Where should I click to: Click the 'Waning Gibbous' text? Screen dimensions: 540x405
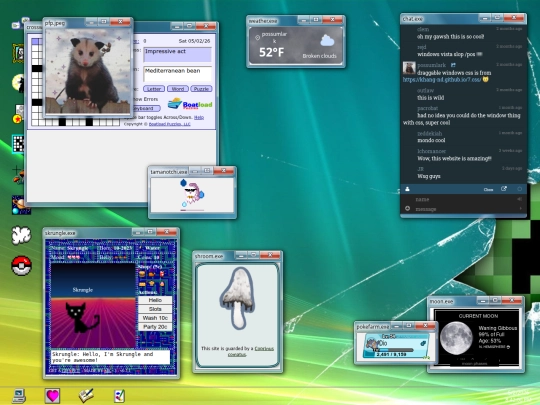click(x=498, y=328)
